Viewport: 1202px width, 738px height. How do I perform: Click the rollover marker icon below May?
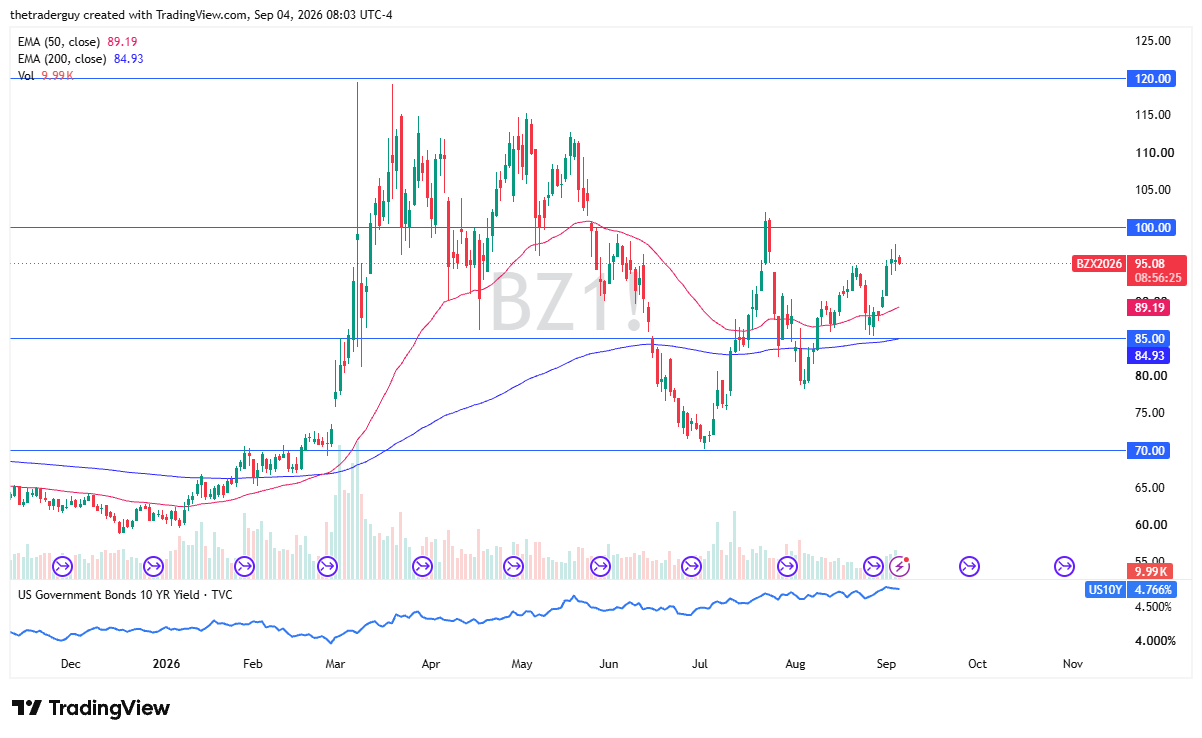513,567
